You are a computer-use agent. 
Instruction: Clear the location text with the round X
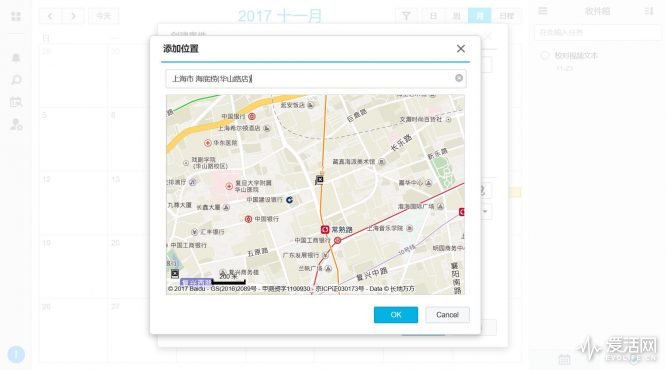pyautogui.click(x=459, y=78)
